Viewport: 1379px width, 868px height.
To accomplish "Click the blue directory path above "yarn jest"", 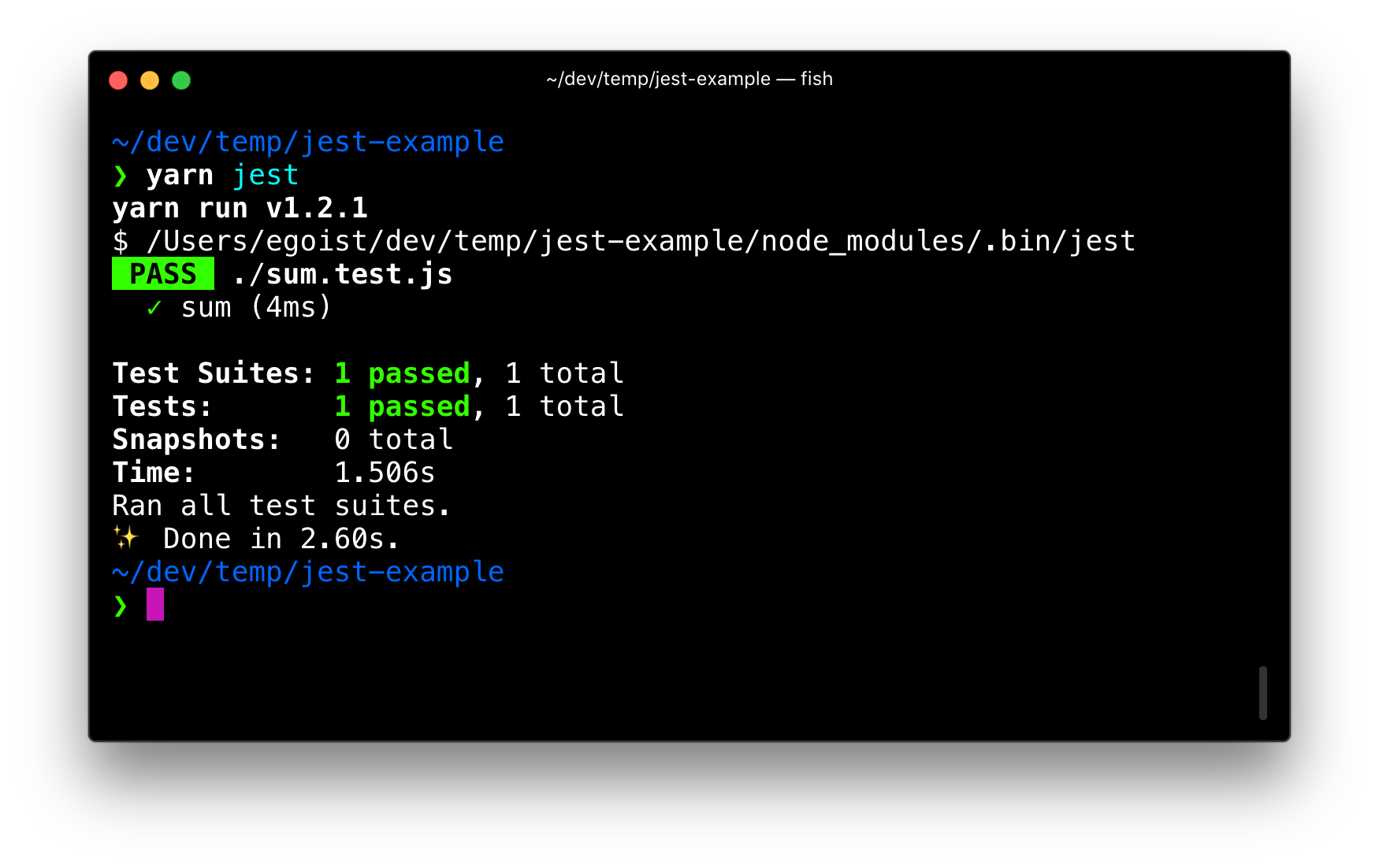I will point(308,143).
